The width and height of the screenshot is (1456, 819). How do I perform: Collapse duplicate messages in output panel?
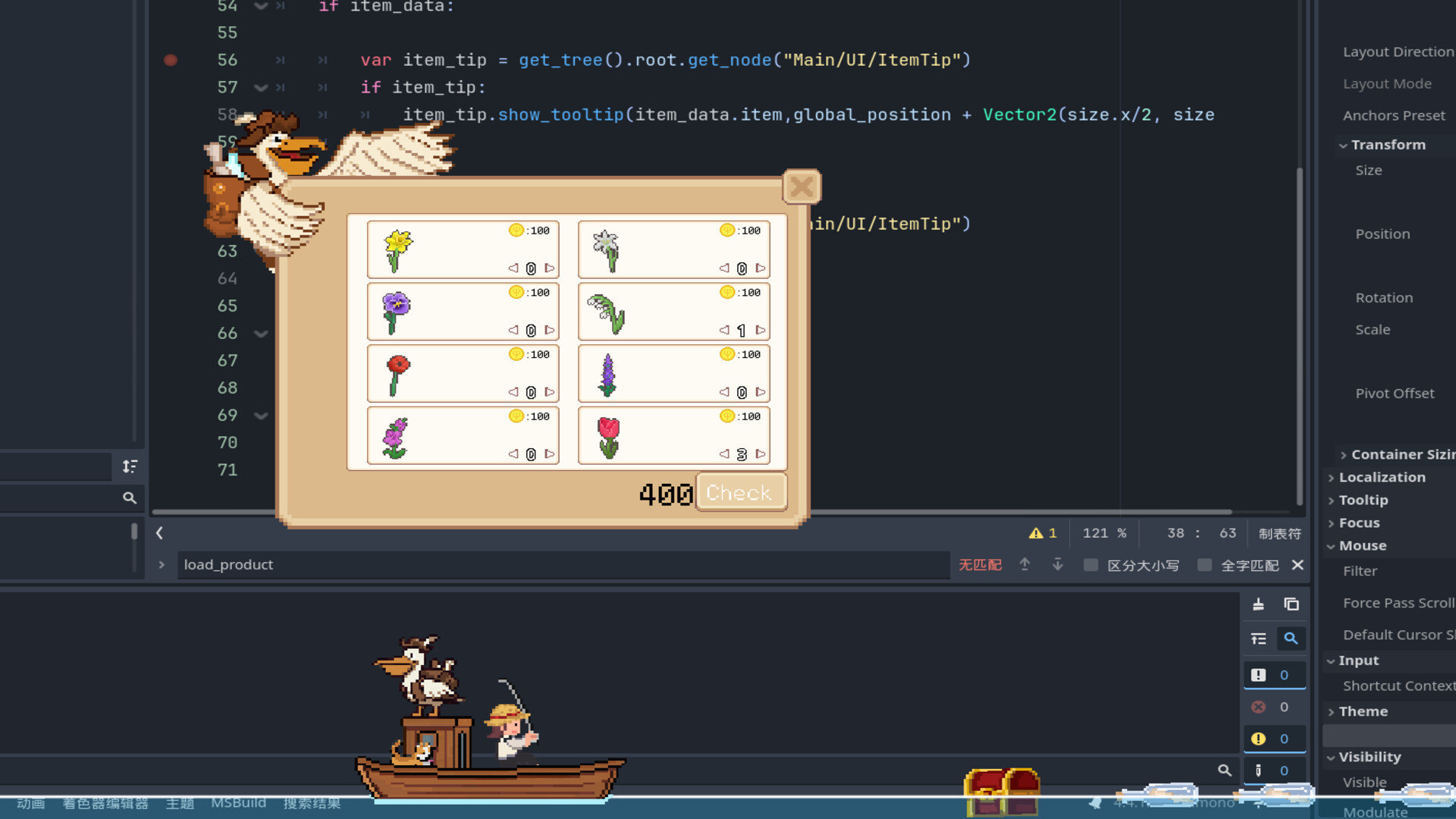(x=1258, y=639)
